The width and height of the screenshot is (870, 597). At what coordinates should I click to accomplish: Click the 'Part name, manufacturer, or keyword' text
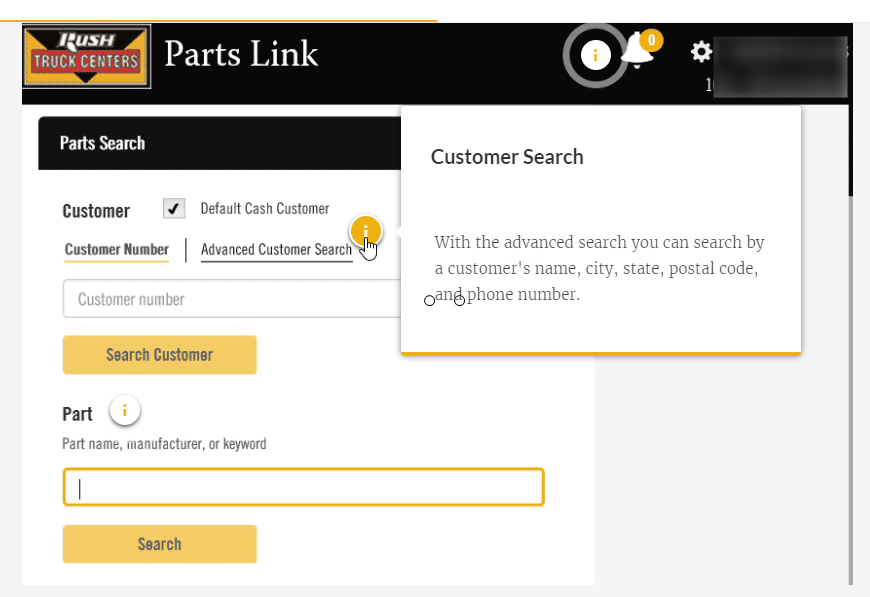[x=164, y=444]
